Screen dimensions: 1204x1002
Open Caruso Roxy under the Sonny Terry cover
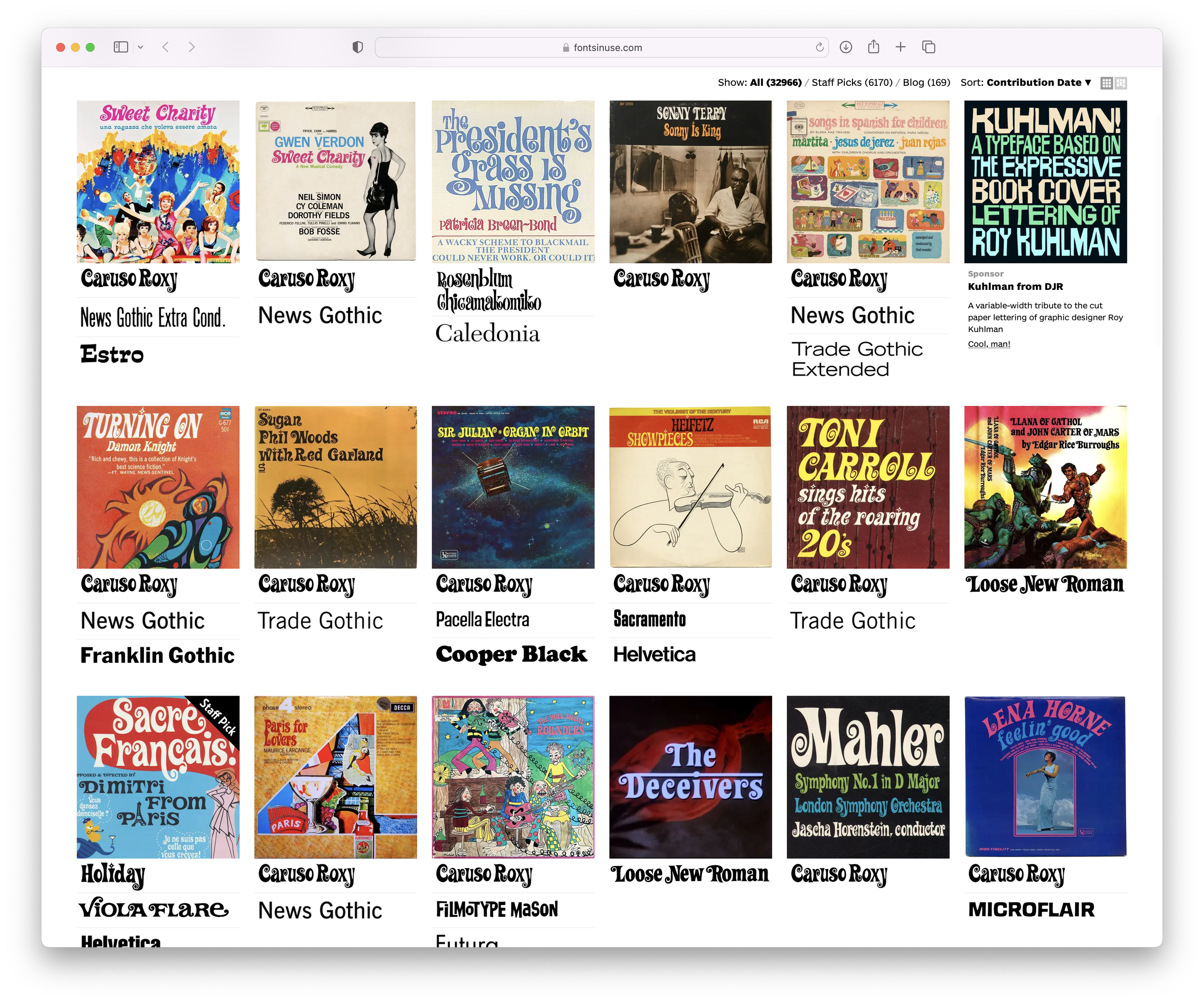pyautogui.click(x=661, y=279)
